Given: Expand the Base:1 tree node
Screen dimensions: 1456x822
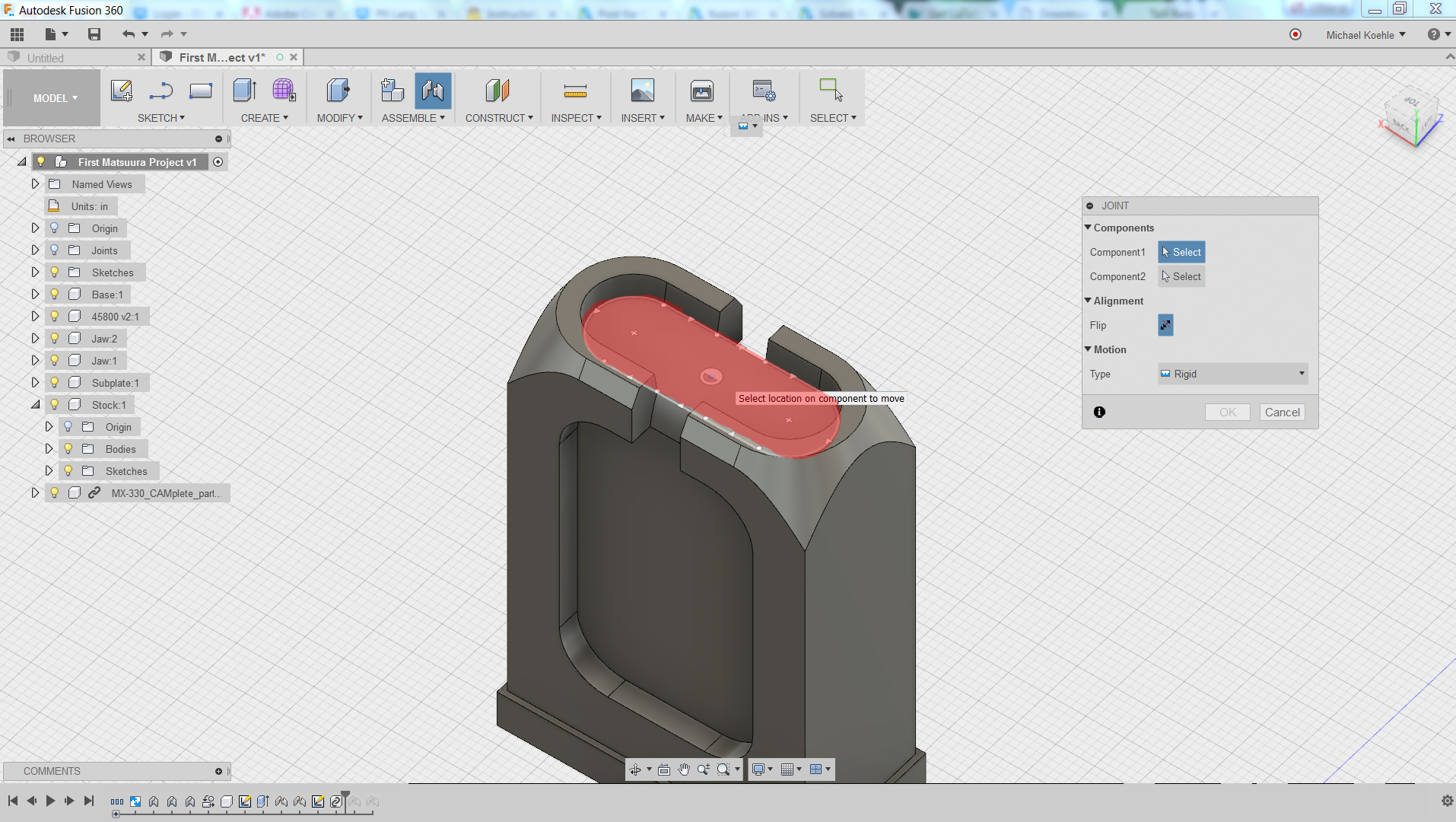Looking at the screenshot, I should (x=35, y=295).
